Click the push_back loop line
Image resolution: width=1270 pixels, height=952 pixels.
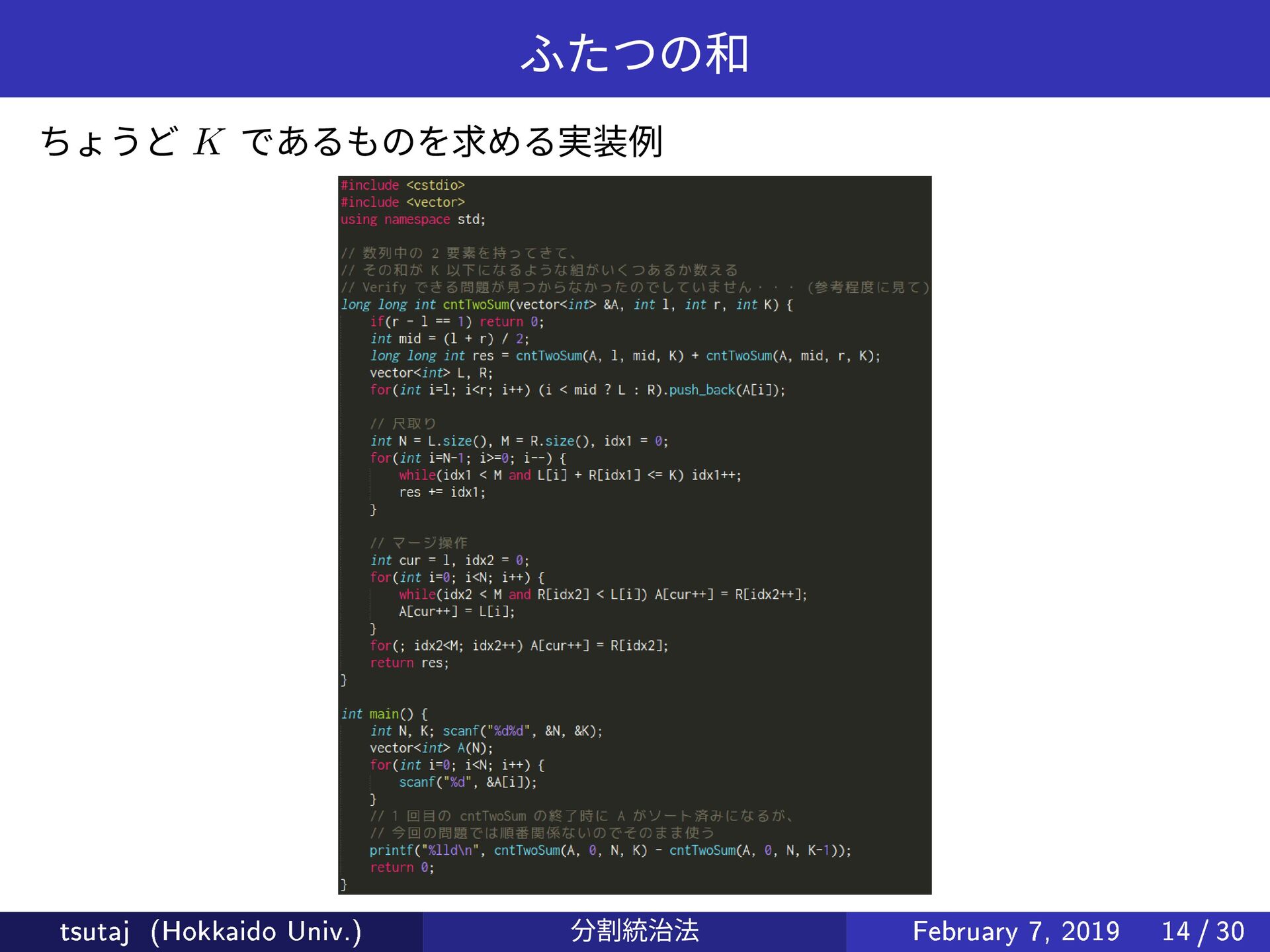[x=577, y=390]
